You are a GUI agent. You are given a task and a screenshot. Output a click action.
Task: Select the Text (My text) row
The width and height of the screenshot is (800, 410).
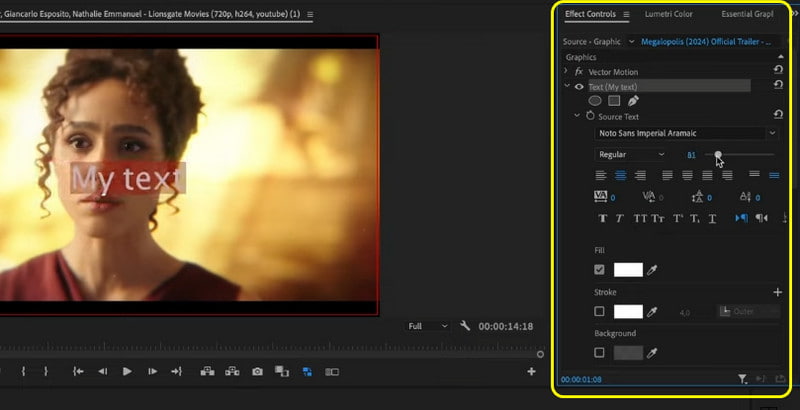pos(669,87)
